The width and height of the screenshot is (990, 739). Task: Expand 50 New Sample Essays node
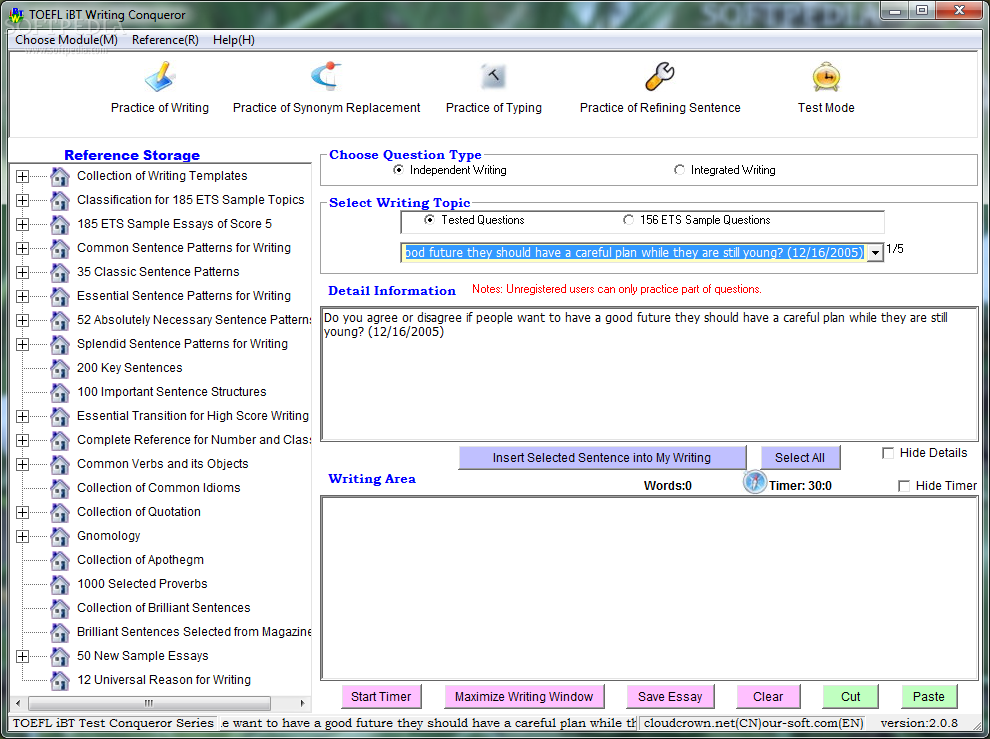click(22, 656)
